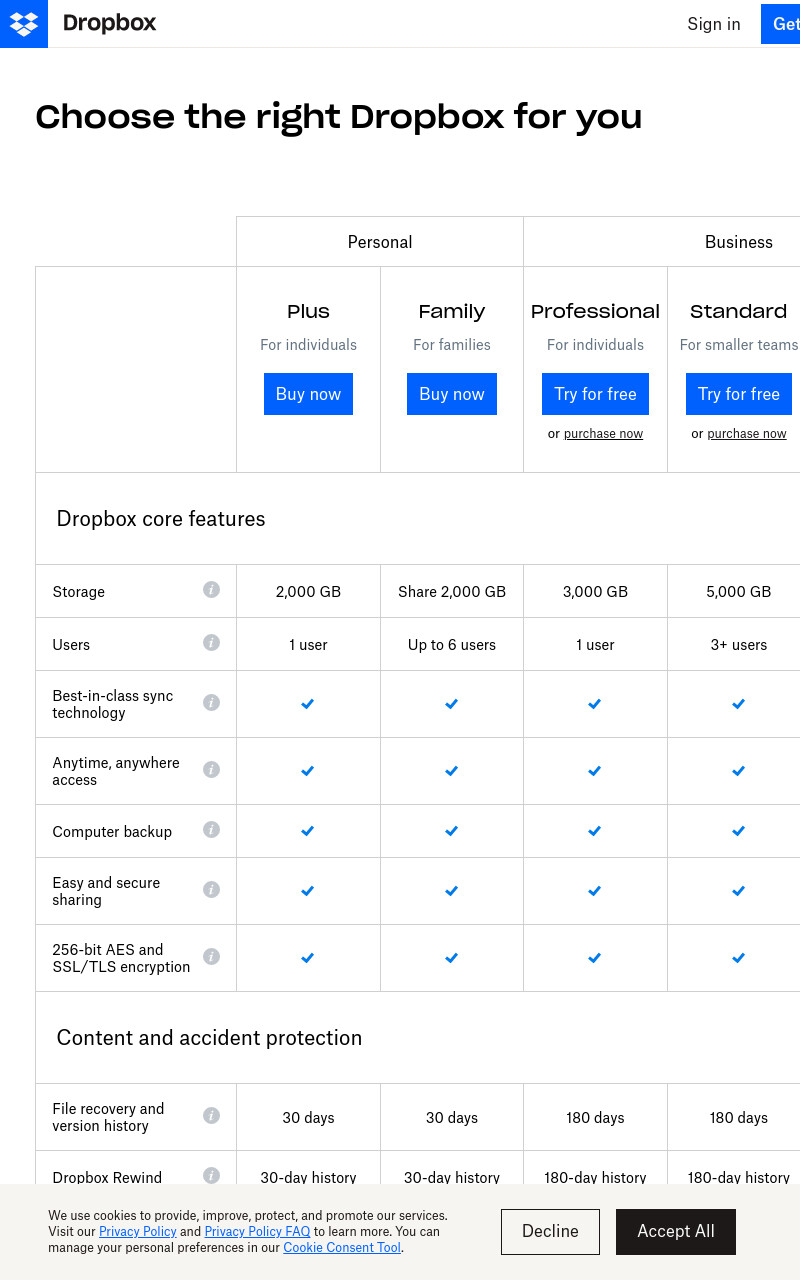Click the Plus plan title

click(308, 311)
